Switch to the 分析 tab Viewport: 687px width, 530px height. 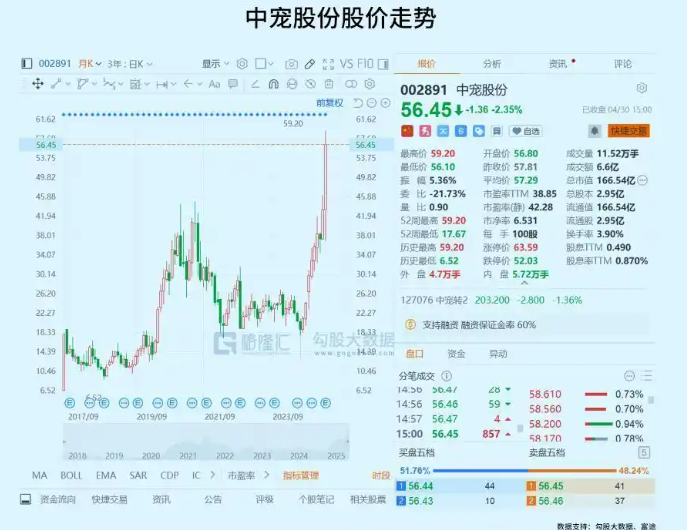click(x=492, y=64)
